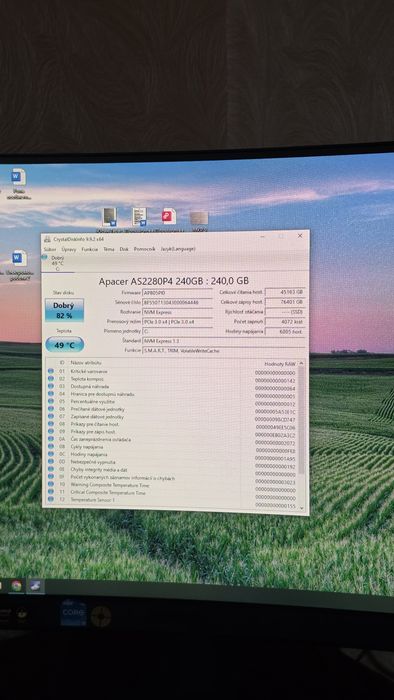Click the Štandard field NVM Express 1.3
The height and width of the screenshot is (700, 394).
click(224, 341)
